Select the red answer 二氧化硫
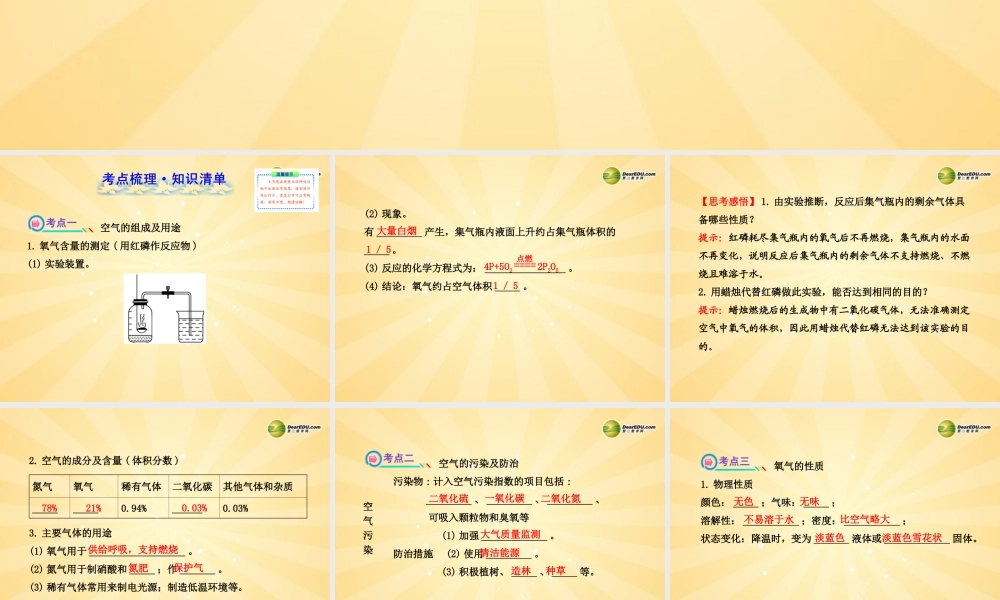The width and height of the screenshot is (1000, 600). pos(449,499)
